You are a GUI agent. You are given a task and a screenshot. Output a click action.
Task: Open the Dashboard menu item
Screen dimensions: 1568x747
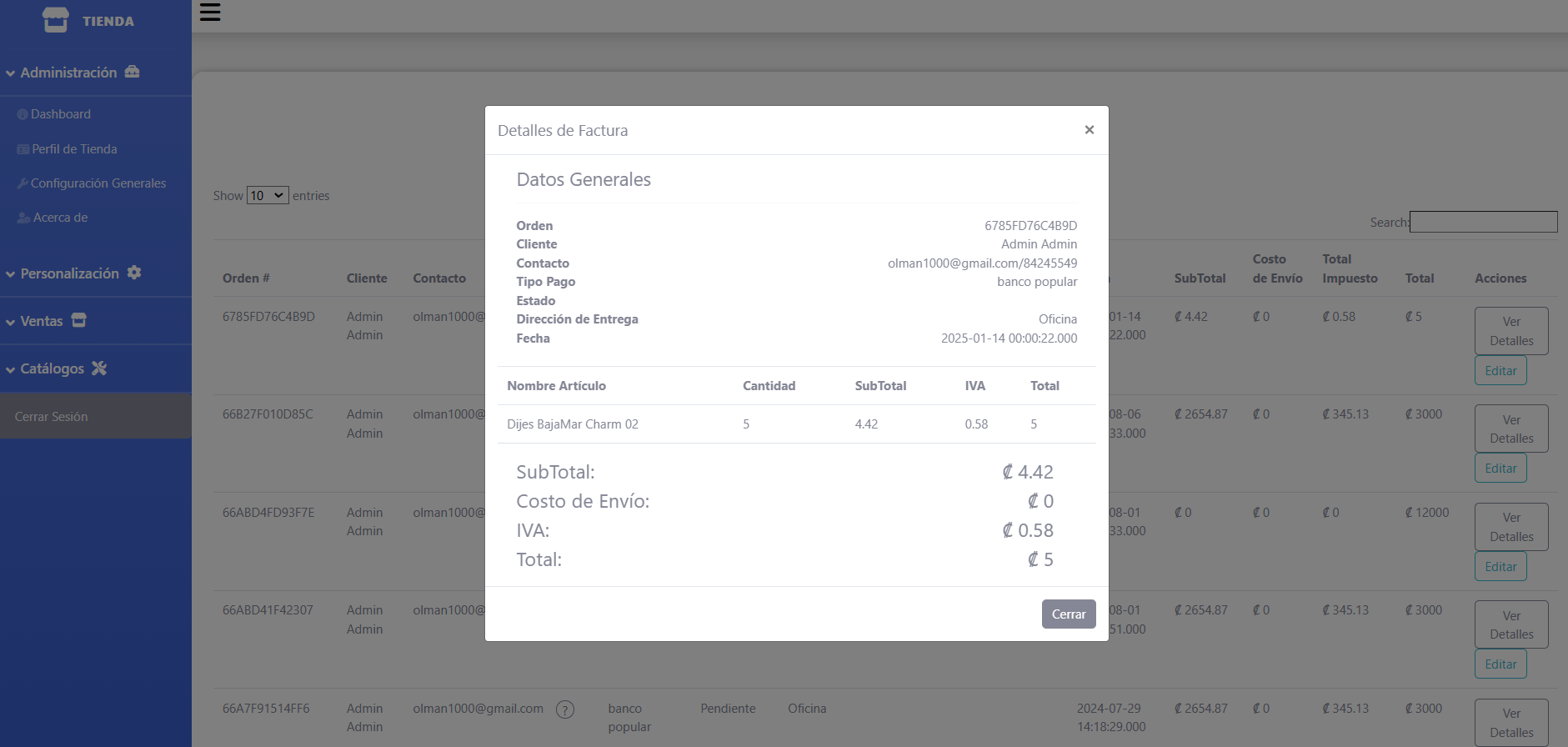[60, 114]
